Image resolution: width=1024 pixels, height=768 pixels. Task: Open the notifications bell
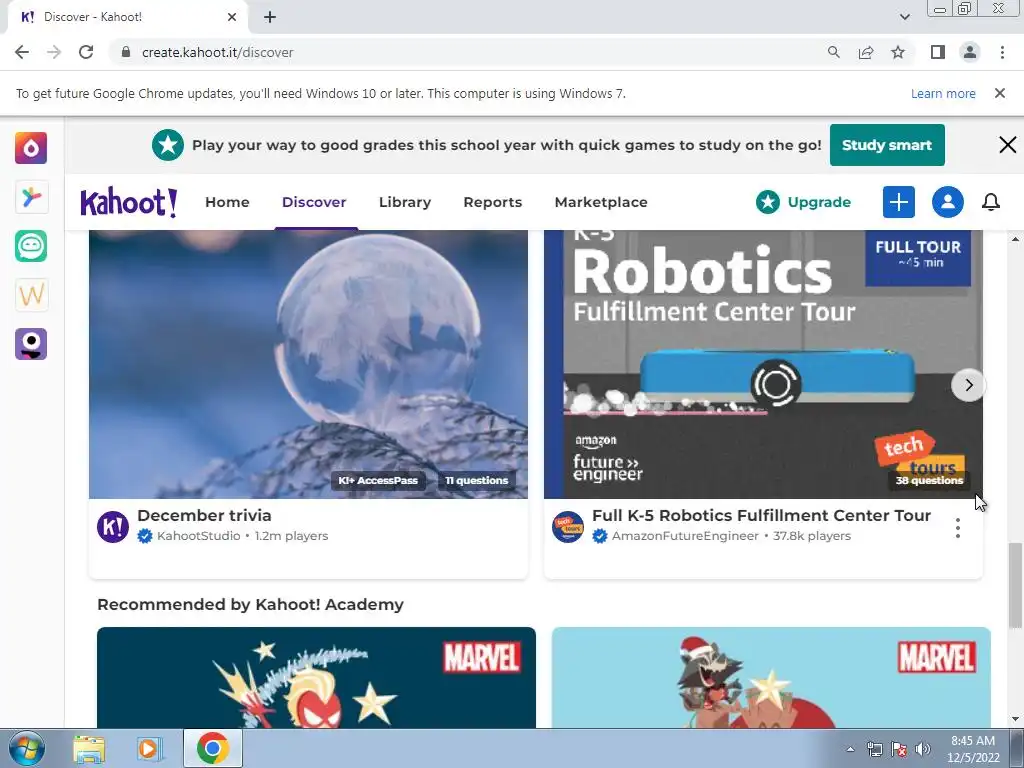click(x=991, y=202)
